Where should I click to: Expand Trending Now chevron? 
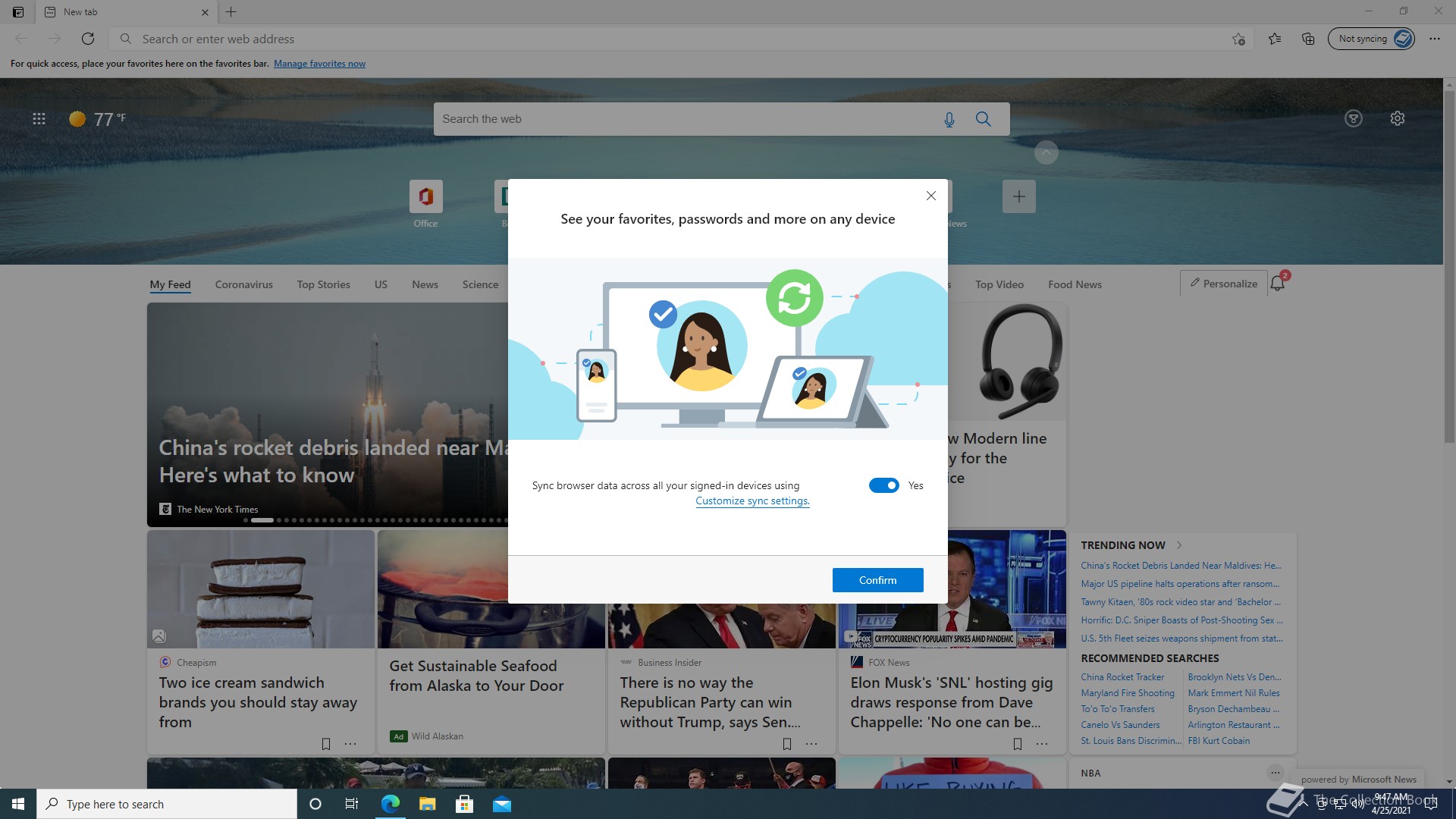[x=1179, y=545]
